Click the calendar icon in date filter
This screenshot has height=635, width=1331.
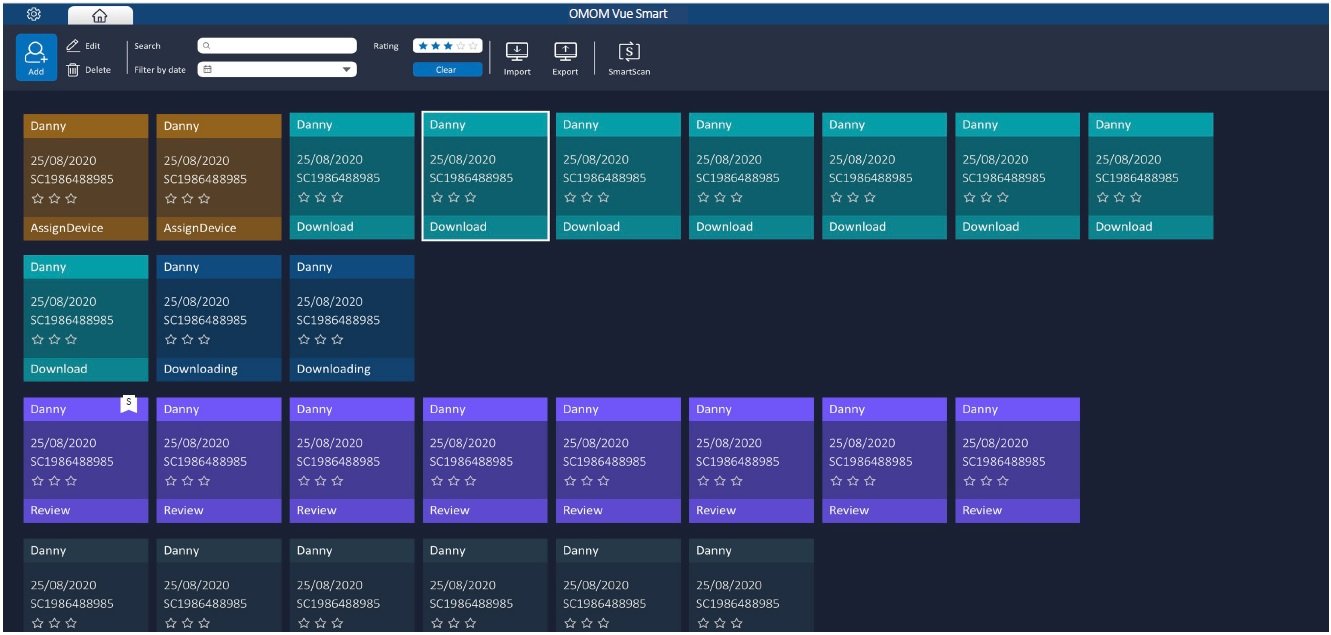tap(206, 70)
